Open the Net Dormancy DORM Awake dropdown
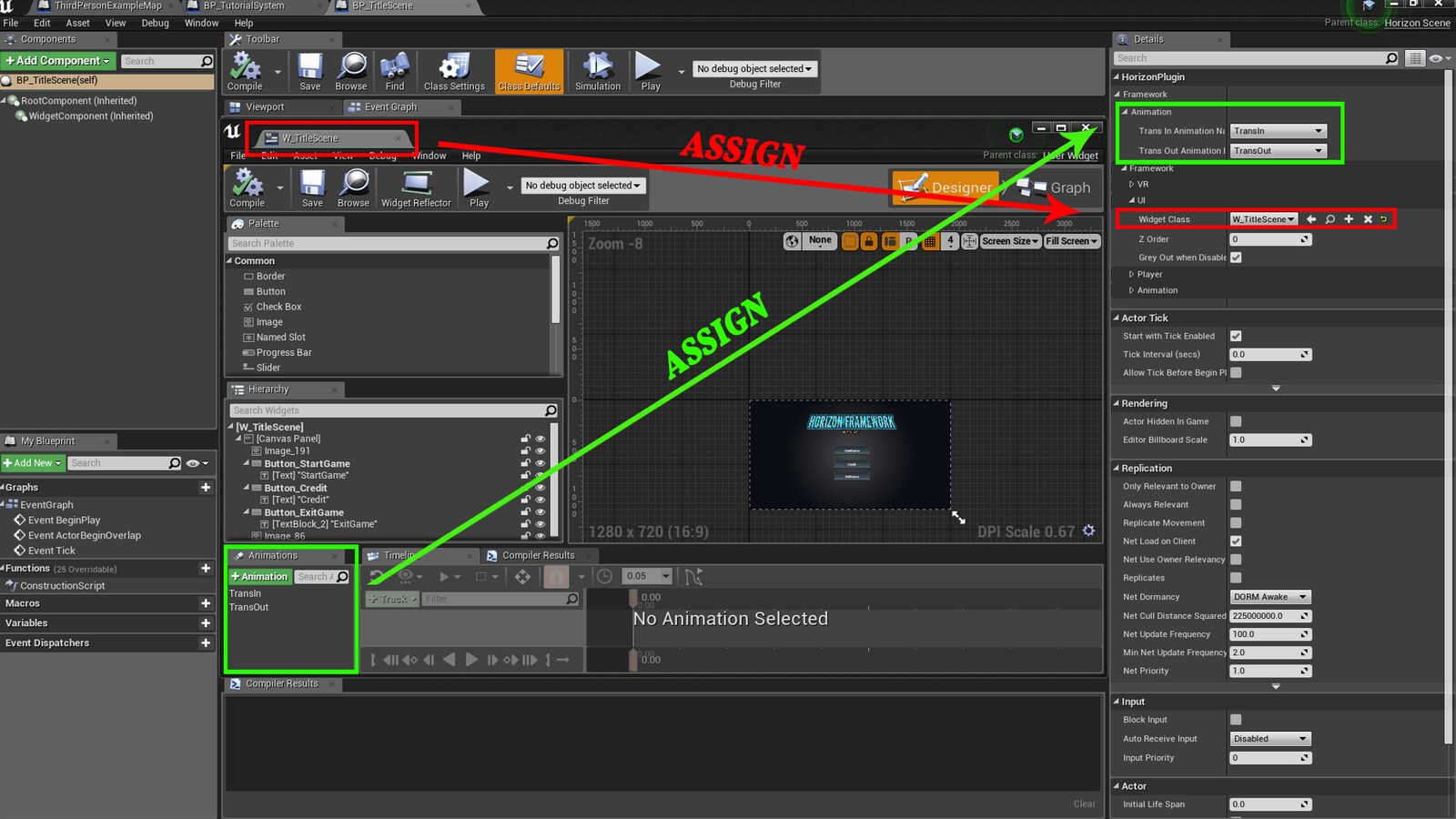The width and height of the screenshot is (1456, 819). (x=1269, y=596)
